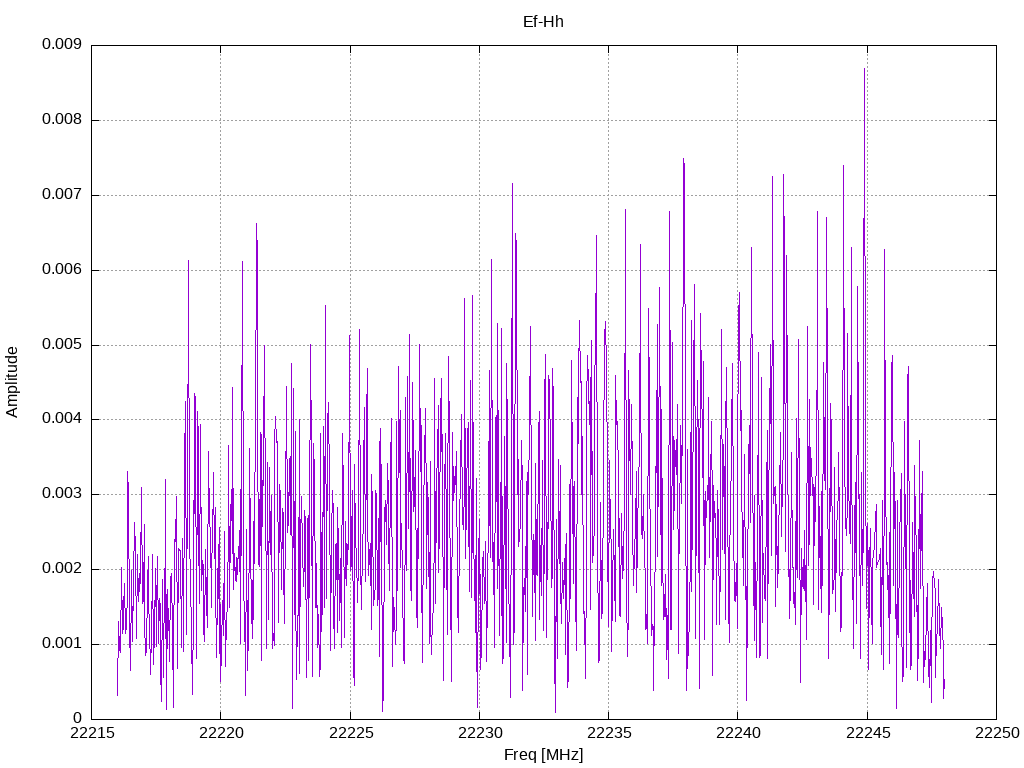1024x768 pixels.
Task: Click the 'Amplitude' y-axis label
Action: [x=12, y=383]
